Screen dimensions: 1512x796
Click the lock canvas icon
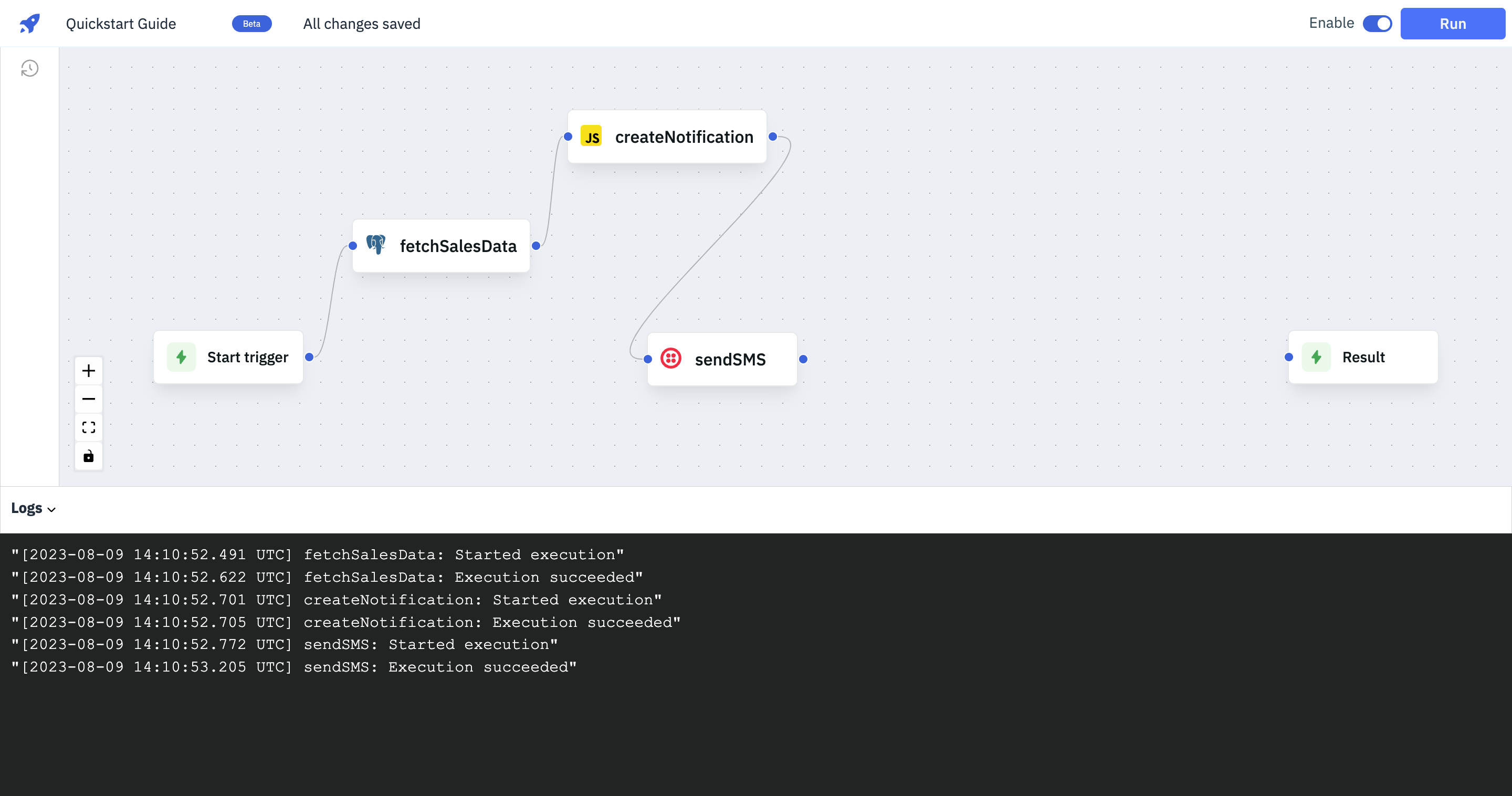coord(89,456)
